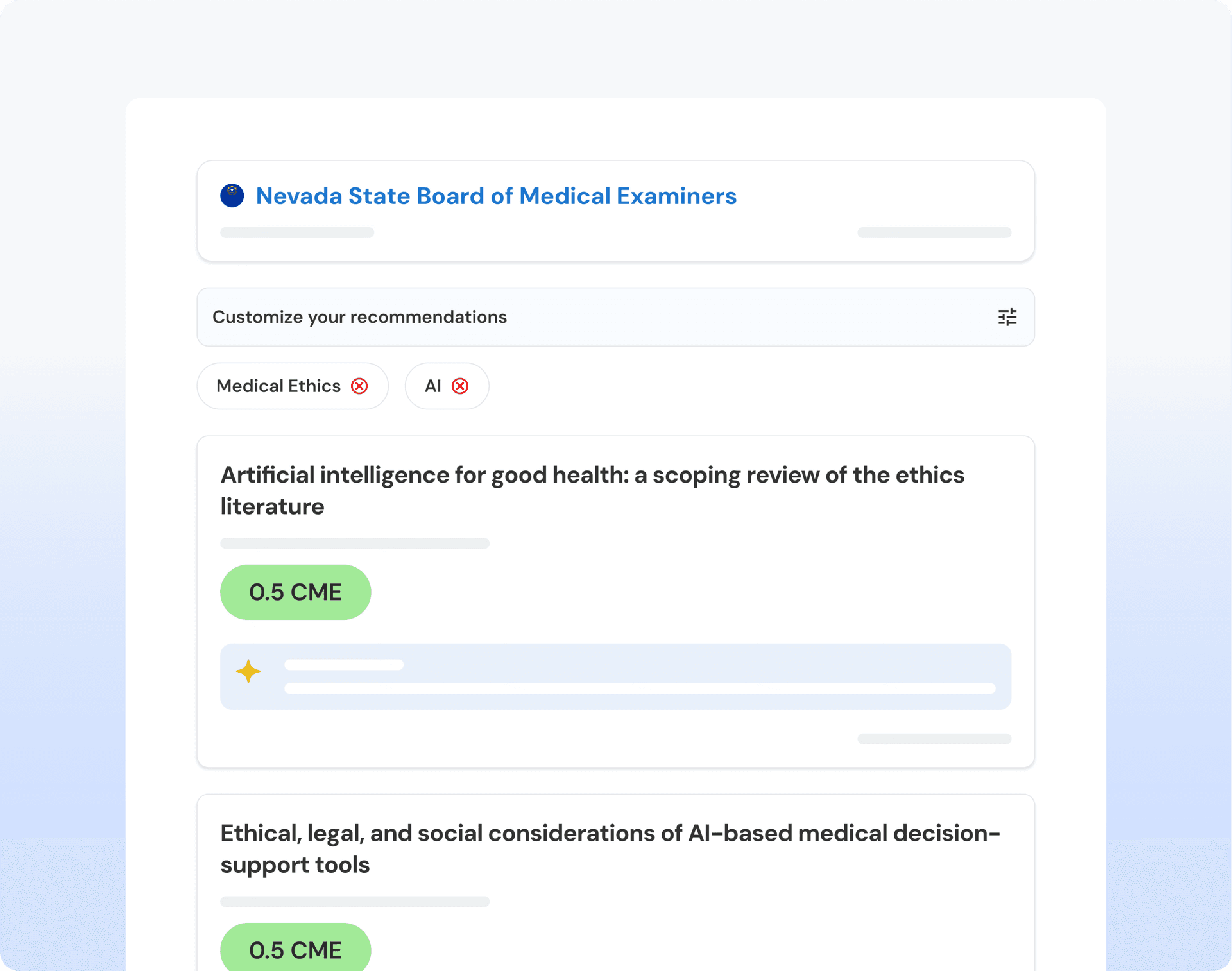This screenshot has height=971, width=1232.
Task: Click the second article's 0.5 CME badge
Action: [295, 950]
